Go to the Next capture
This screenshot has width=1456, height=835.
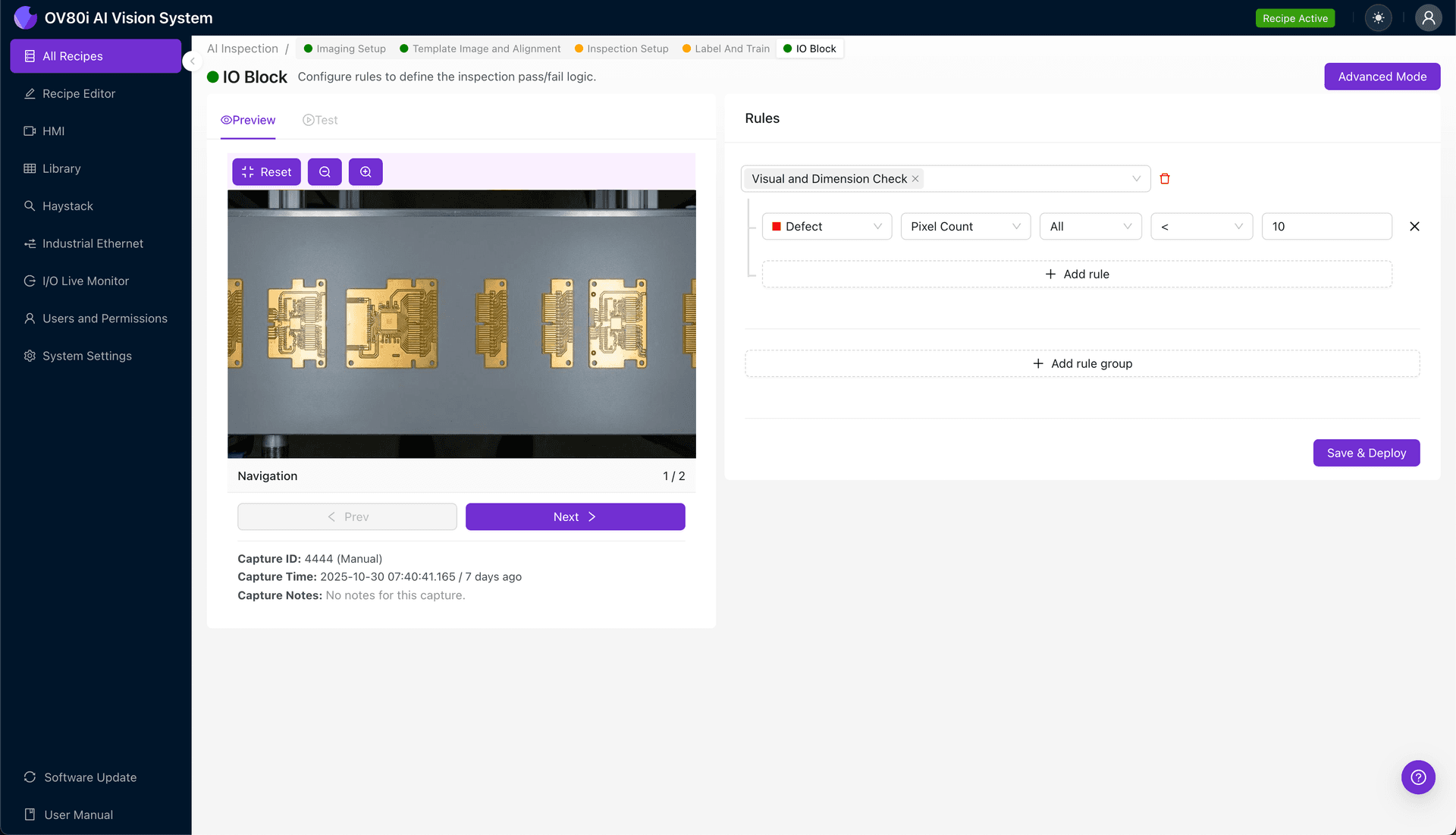click(575, 516)
